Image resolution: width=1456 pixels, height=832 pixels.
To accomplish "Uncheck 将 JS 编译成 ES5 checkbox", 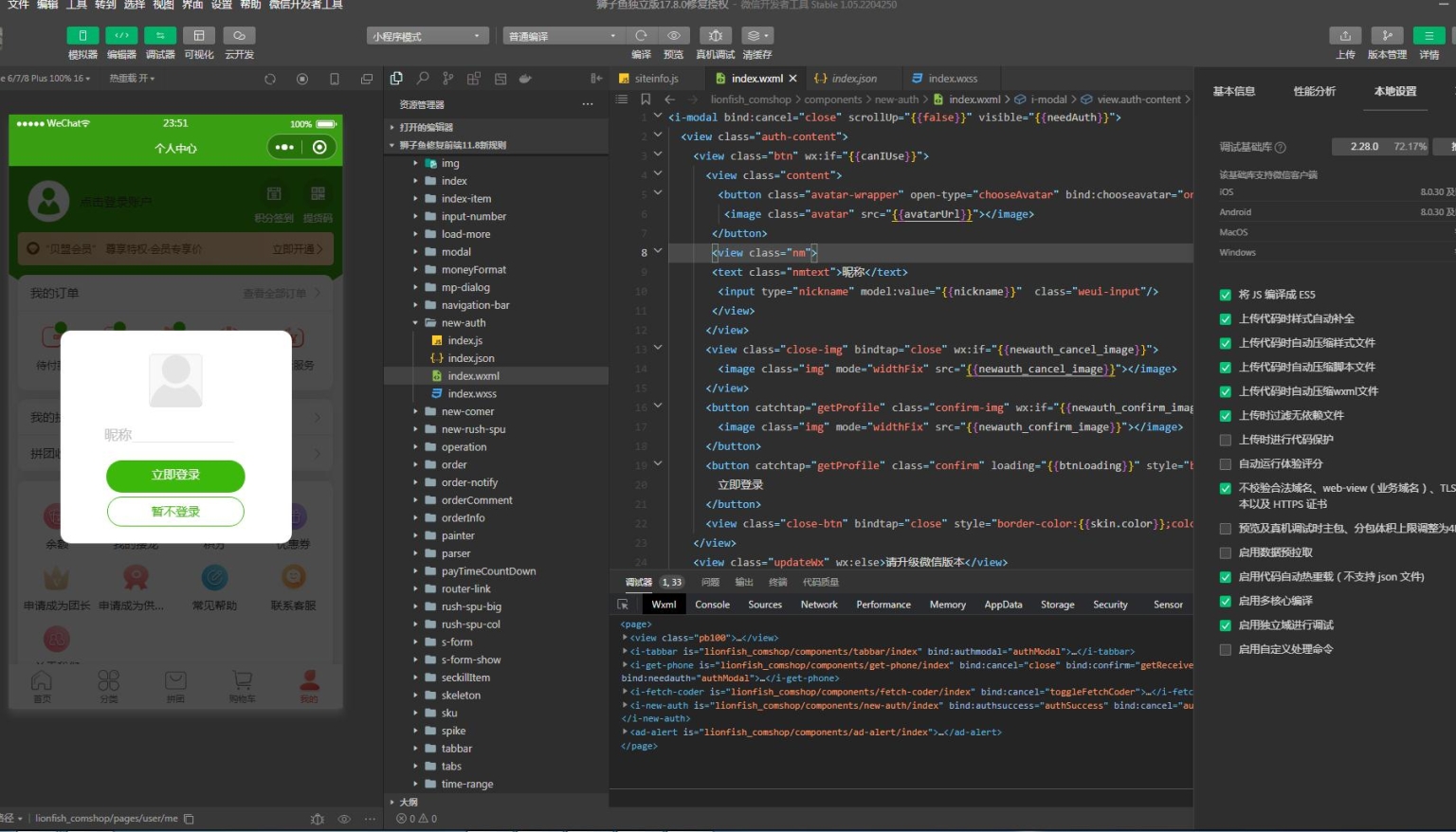I will point(1225,295).
